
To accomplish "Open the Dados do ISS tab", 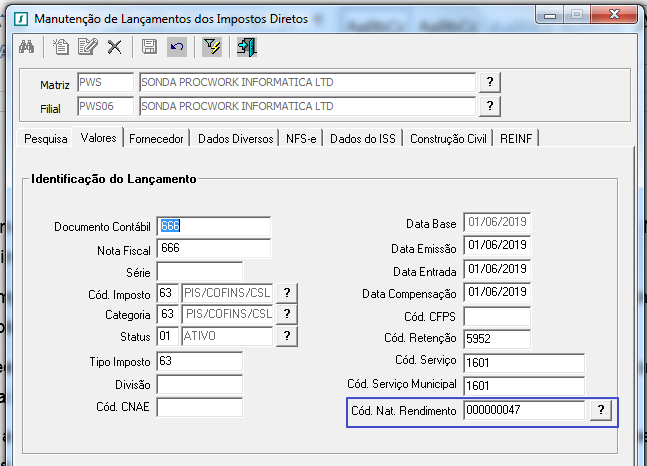I will tap(363, 139).
